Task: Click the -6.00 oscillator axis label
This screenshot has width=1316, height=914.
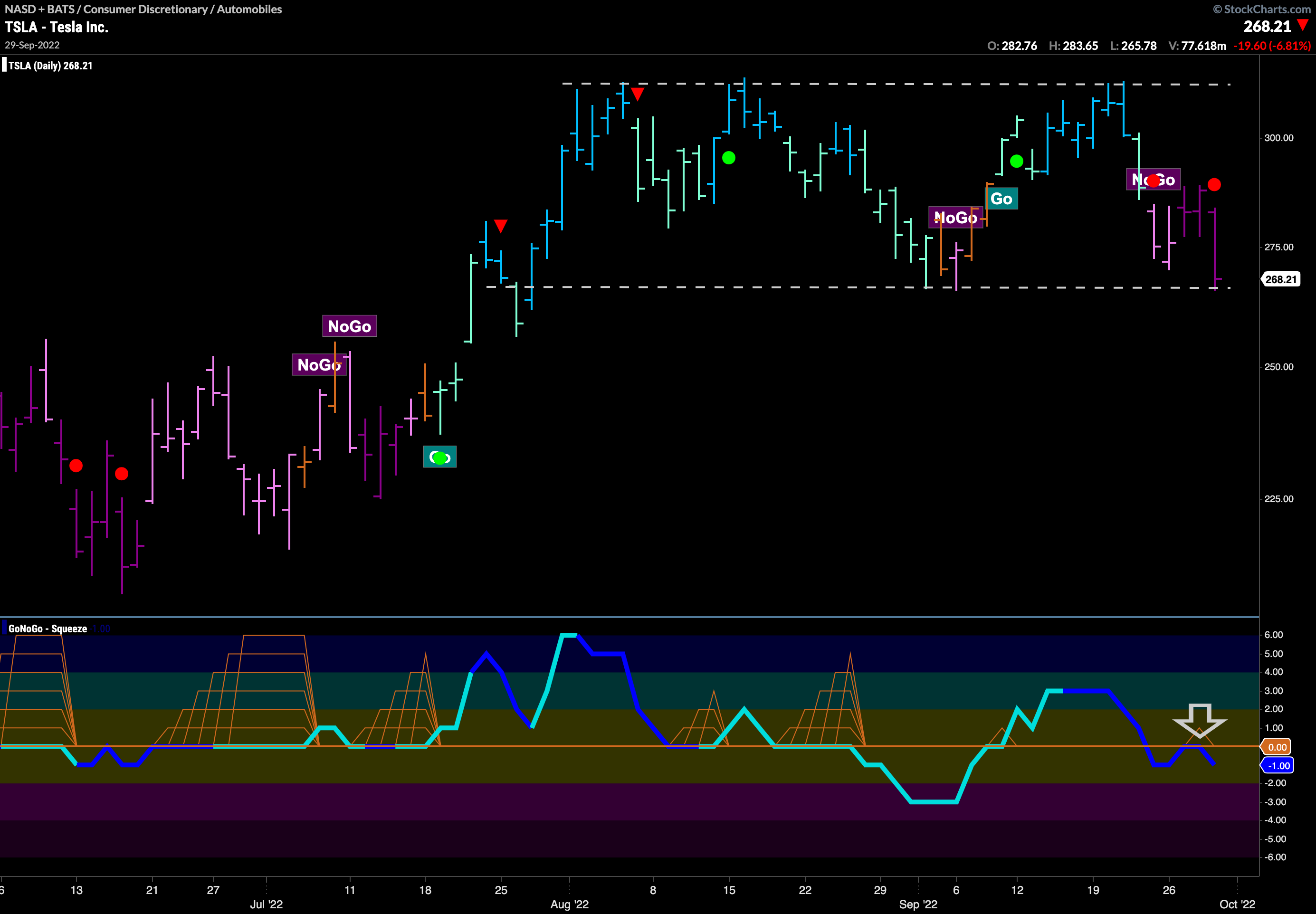Action: click(1275, 857)
